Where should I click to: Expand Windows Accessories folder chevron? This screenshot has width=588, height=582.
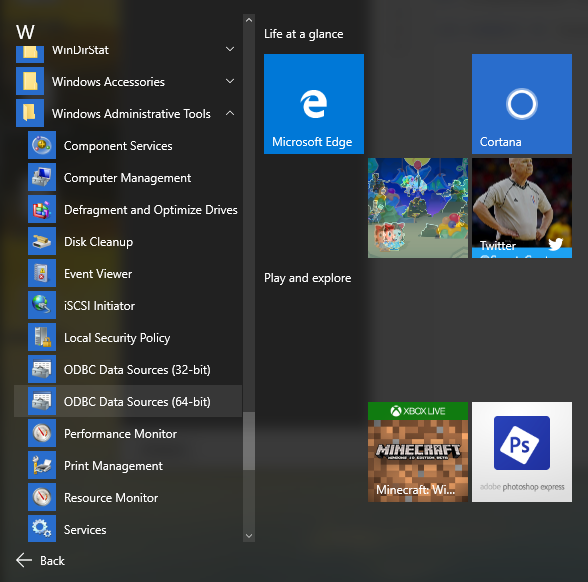click(x=230, y=81)
